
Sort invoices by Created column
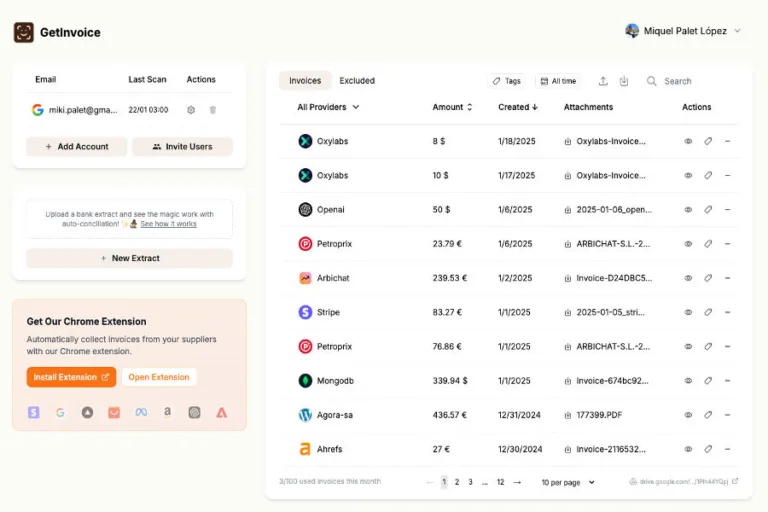(518, 107)
